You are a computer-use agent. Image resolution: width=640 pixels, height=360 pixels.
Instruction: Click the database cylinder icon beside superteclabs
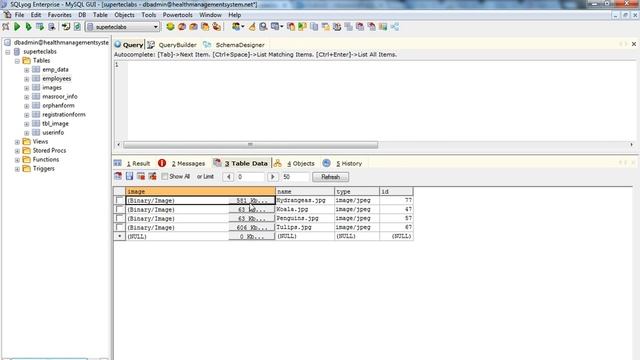17,51
